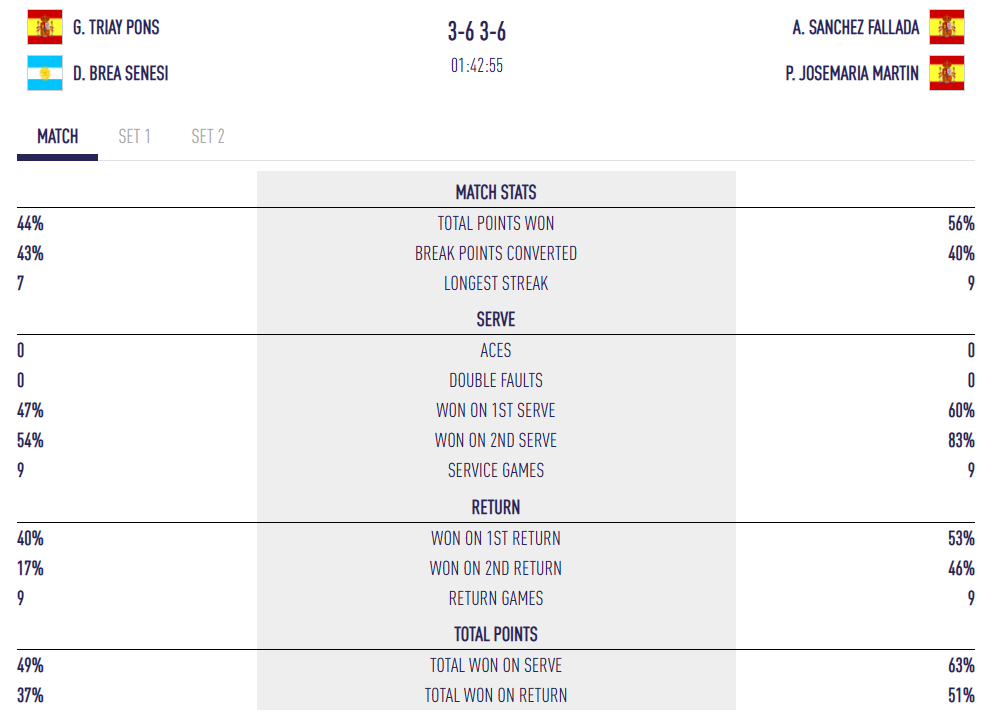This screenshot has width=992, height=727.
Task: Click the Spain flag beside P. Josemaria Martin
Action: pyautogui.click(x=946, y=73)
